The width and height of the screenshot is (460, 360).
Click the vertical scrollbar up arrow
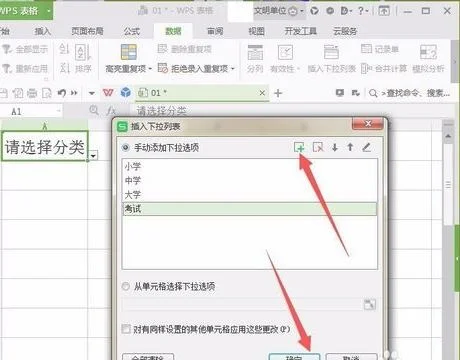pos(448,136)
